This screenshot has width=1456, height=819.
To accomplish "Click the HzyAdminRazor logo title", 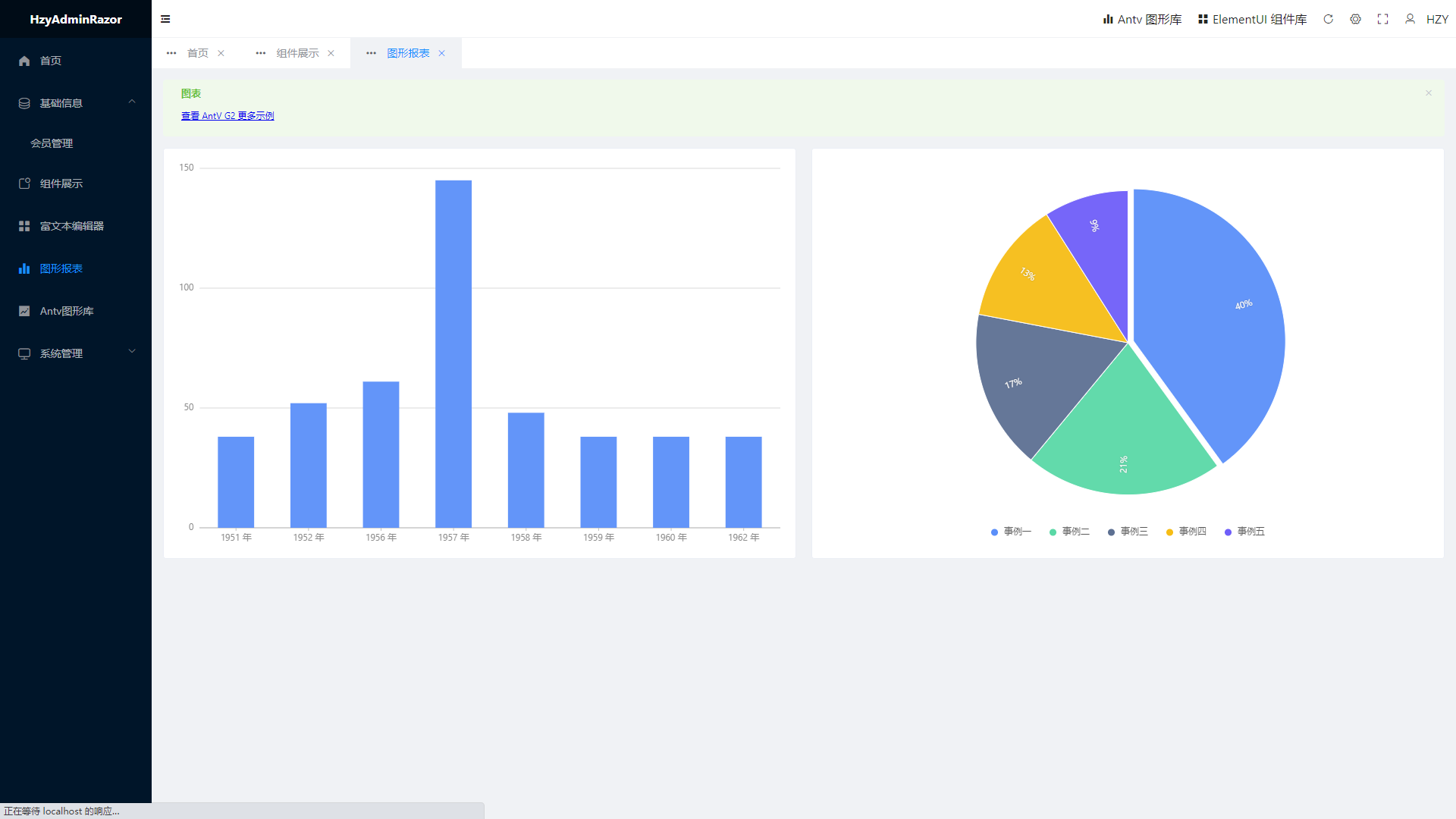I will 76,19.
